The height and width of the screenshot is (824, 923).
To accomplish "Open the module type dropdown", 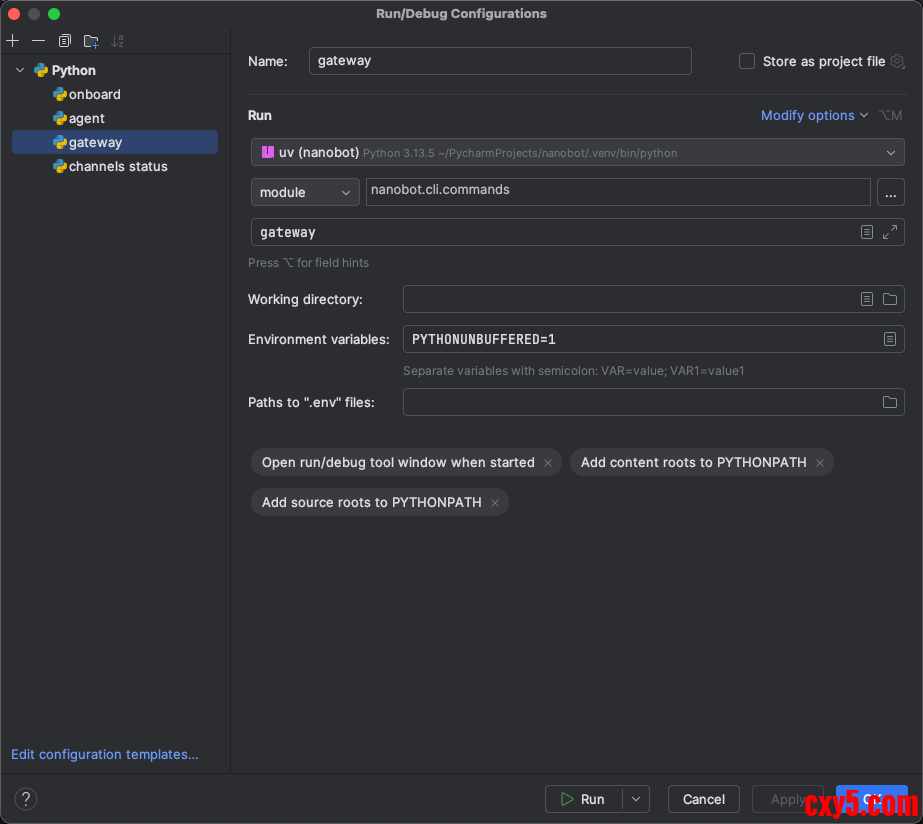I will [305, 192].
